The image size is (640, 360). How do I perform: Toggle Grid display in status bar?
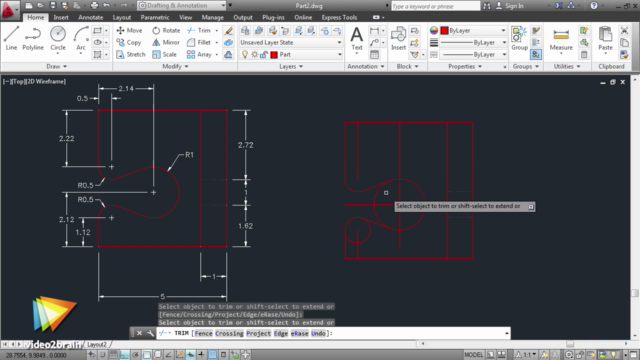[x=113, y=355]
